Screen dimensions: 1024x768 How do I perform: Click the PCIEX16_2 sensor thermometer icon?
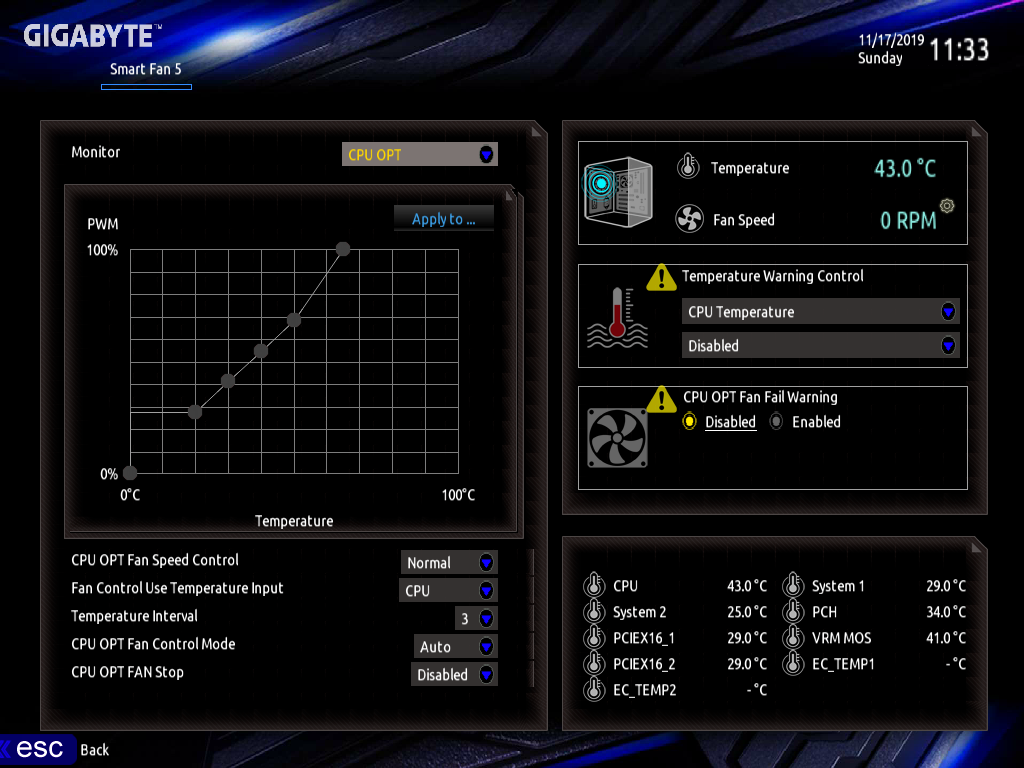(x=594, y=663)
